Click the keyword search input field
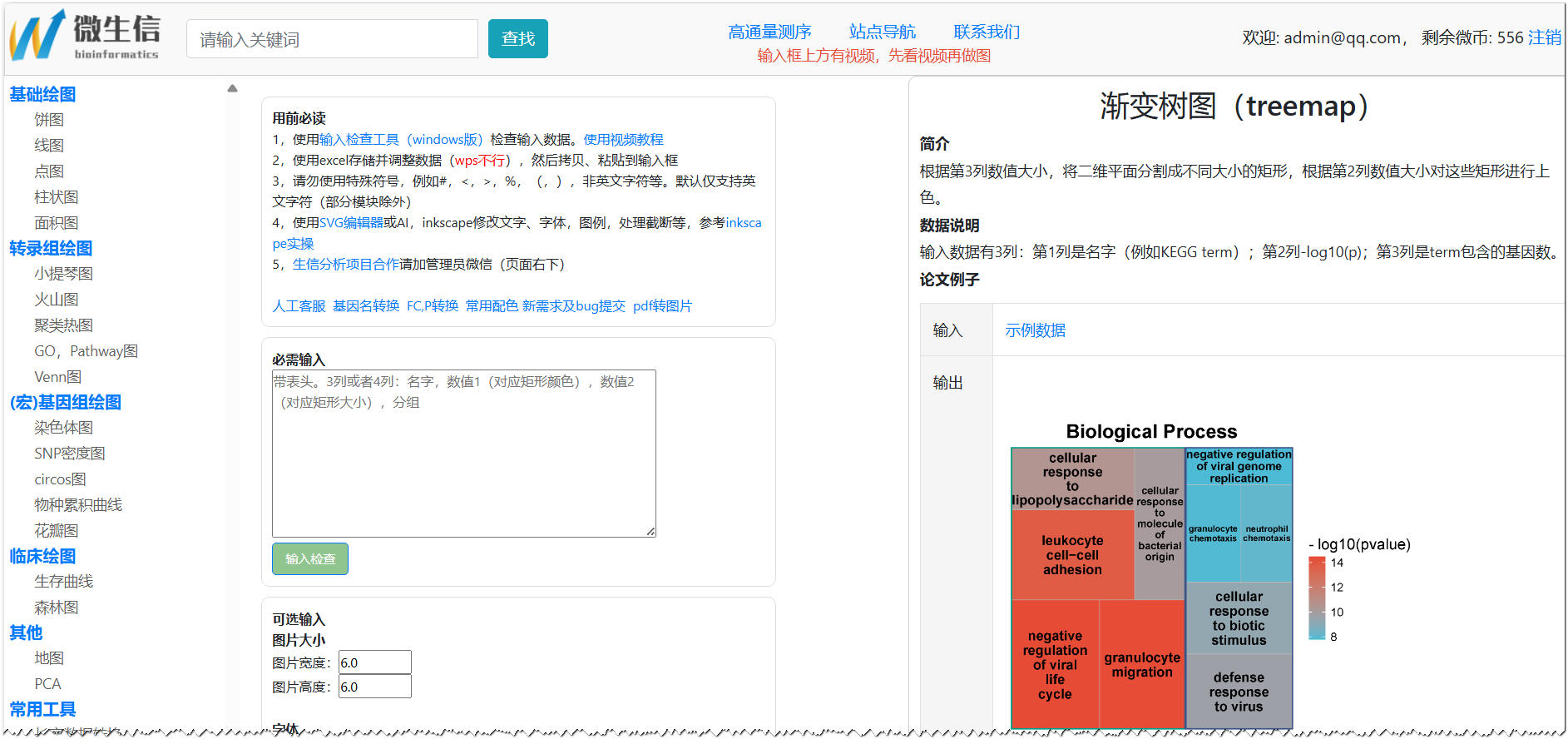 tap(332, 39)
